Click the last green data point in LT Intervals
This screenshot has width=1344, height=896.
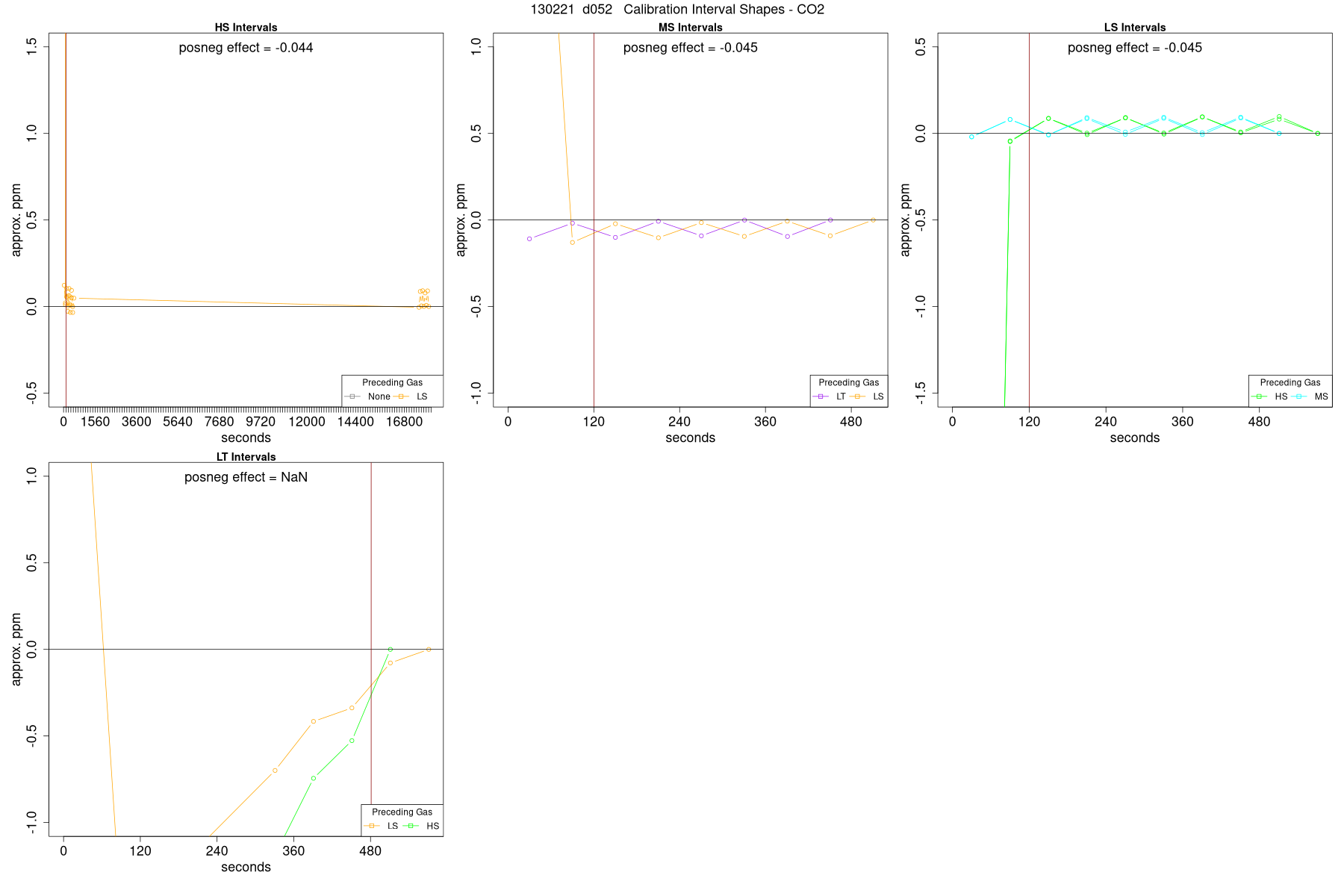click(x=390, y=650)
